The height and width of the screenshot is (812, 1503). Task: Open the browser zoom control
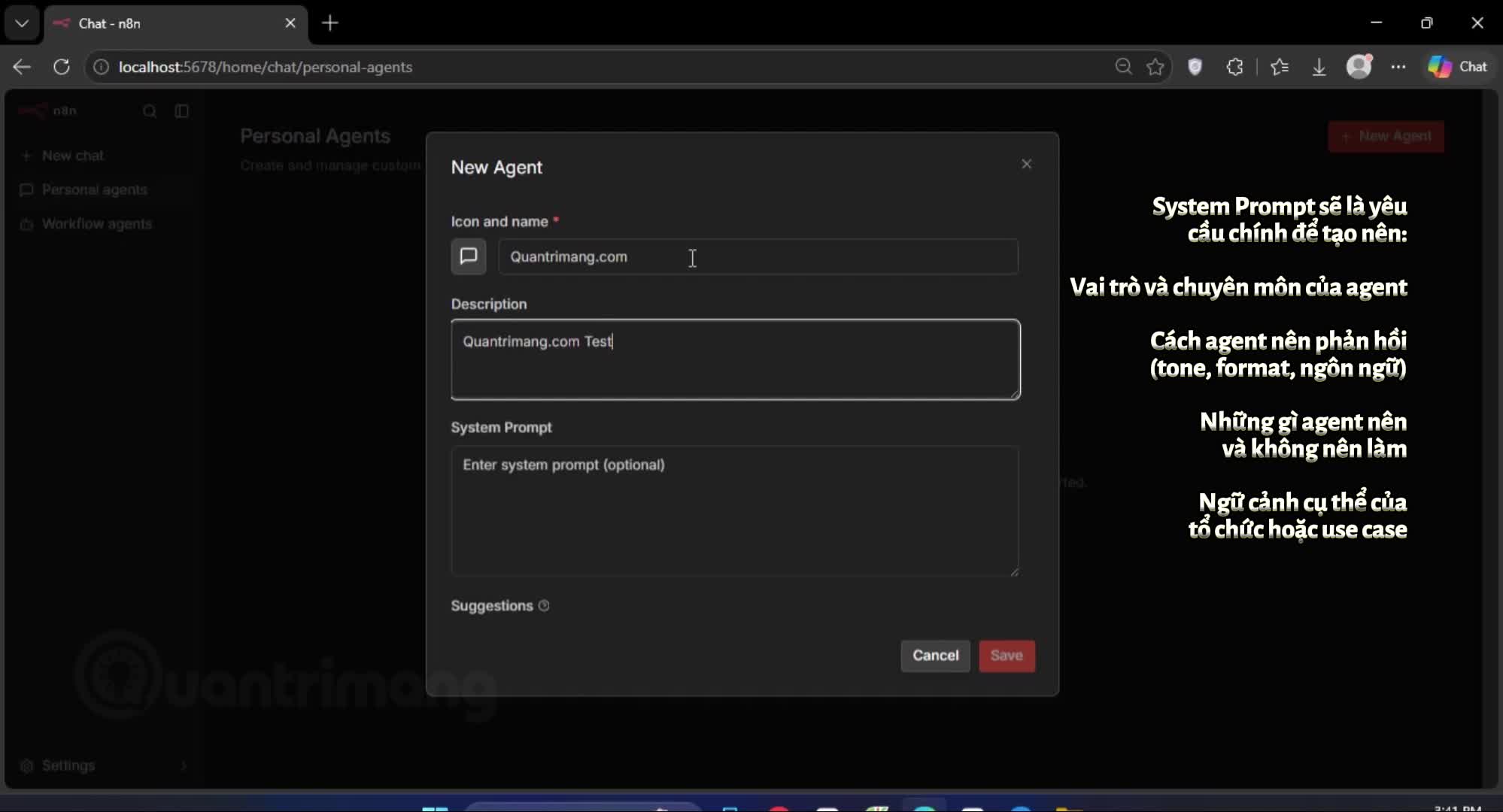[x=1123, y=67]
